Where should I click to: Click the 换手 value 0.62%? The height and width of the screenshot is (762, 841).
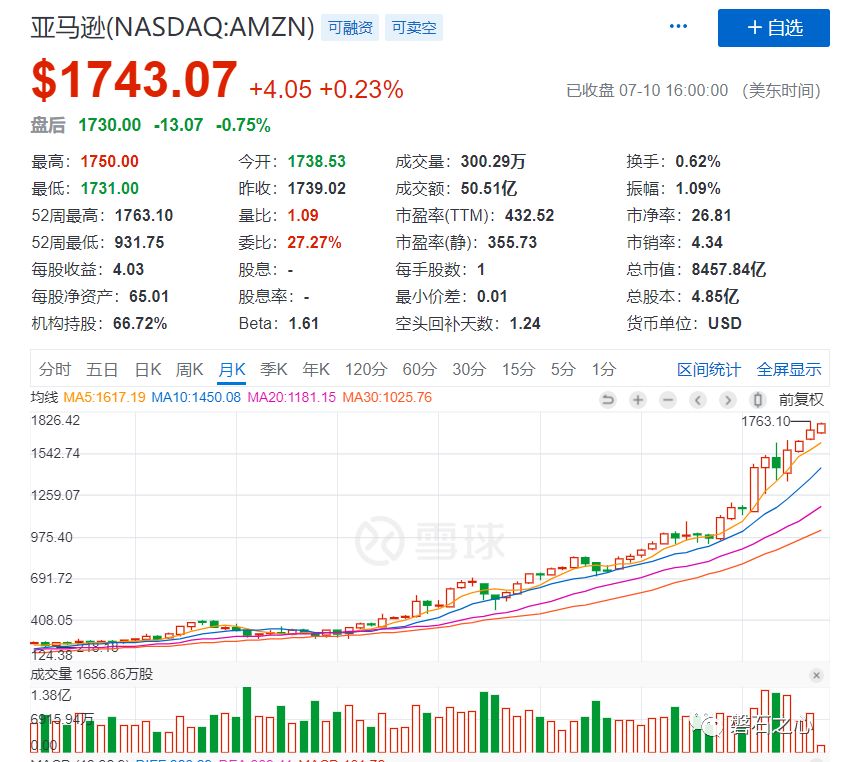click(x=697, y=161)
